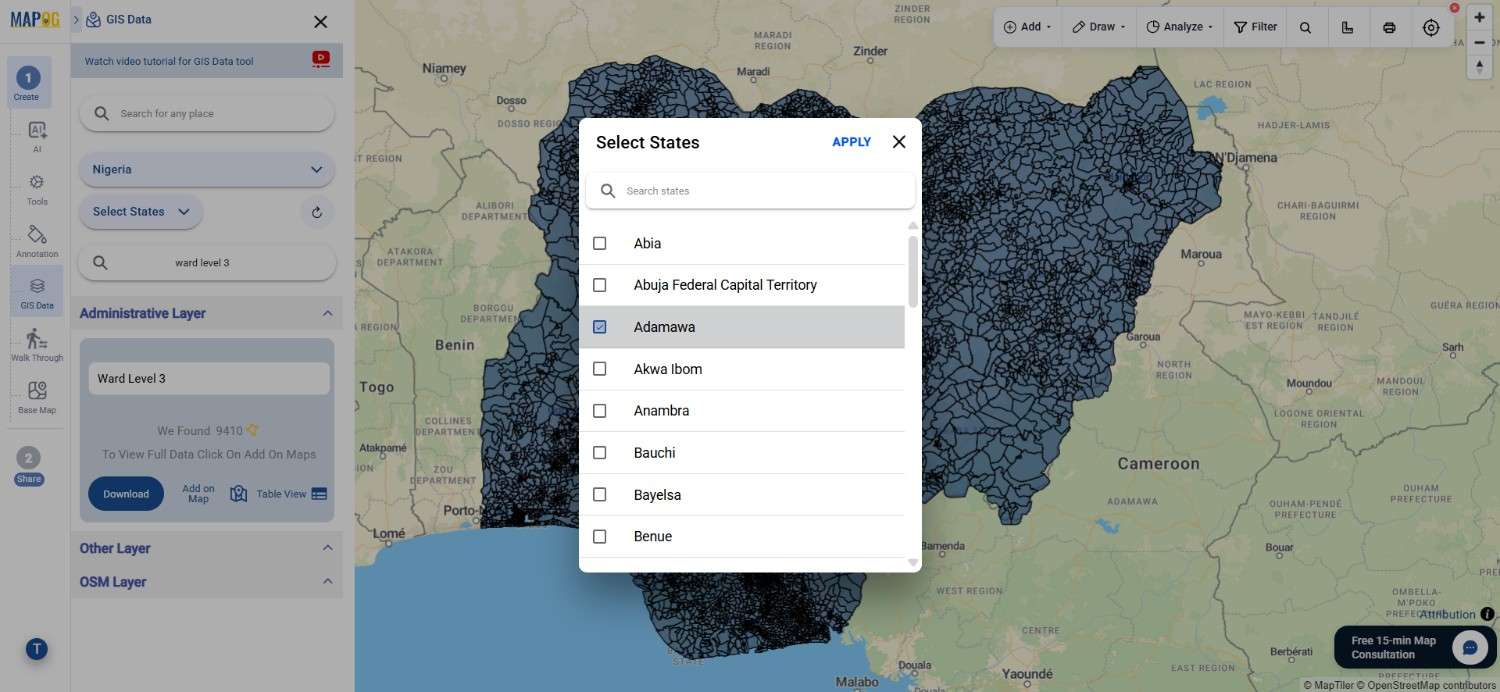1500x692 pixels.
Task: Open the Walk Through sidebar item
Action: pyautogui.click(x=37, y=344)
